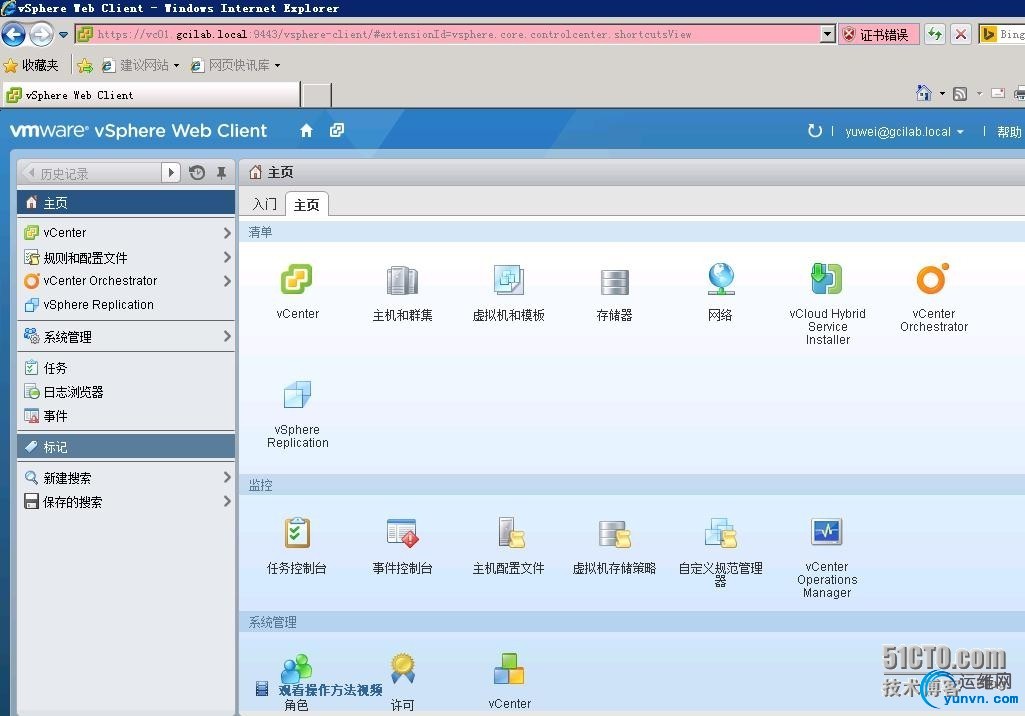Screen dimensions: 1025x716
Task: Refresh vSphere client with circular arrow
Action: (815, 131)
